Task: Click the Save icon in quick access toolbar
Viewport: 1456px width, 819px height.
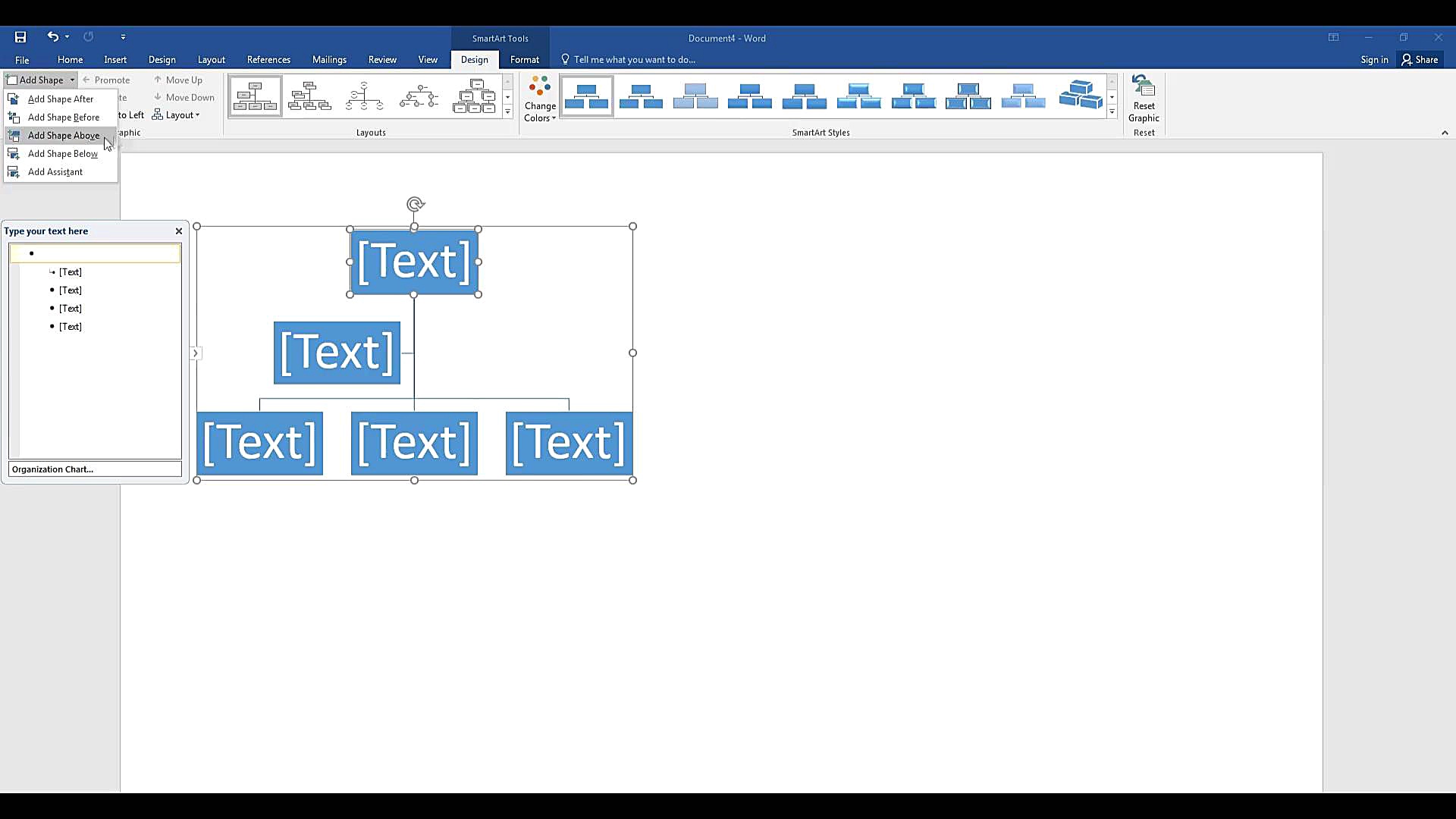Action: click(20, 37)
